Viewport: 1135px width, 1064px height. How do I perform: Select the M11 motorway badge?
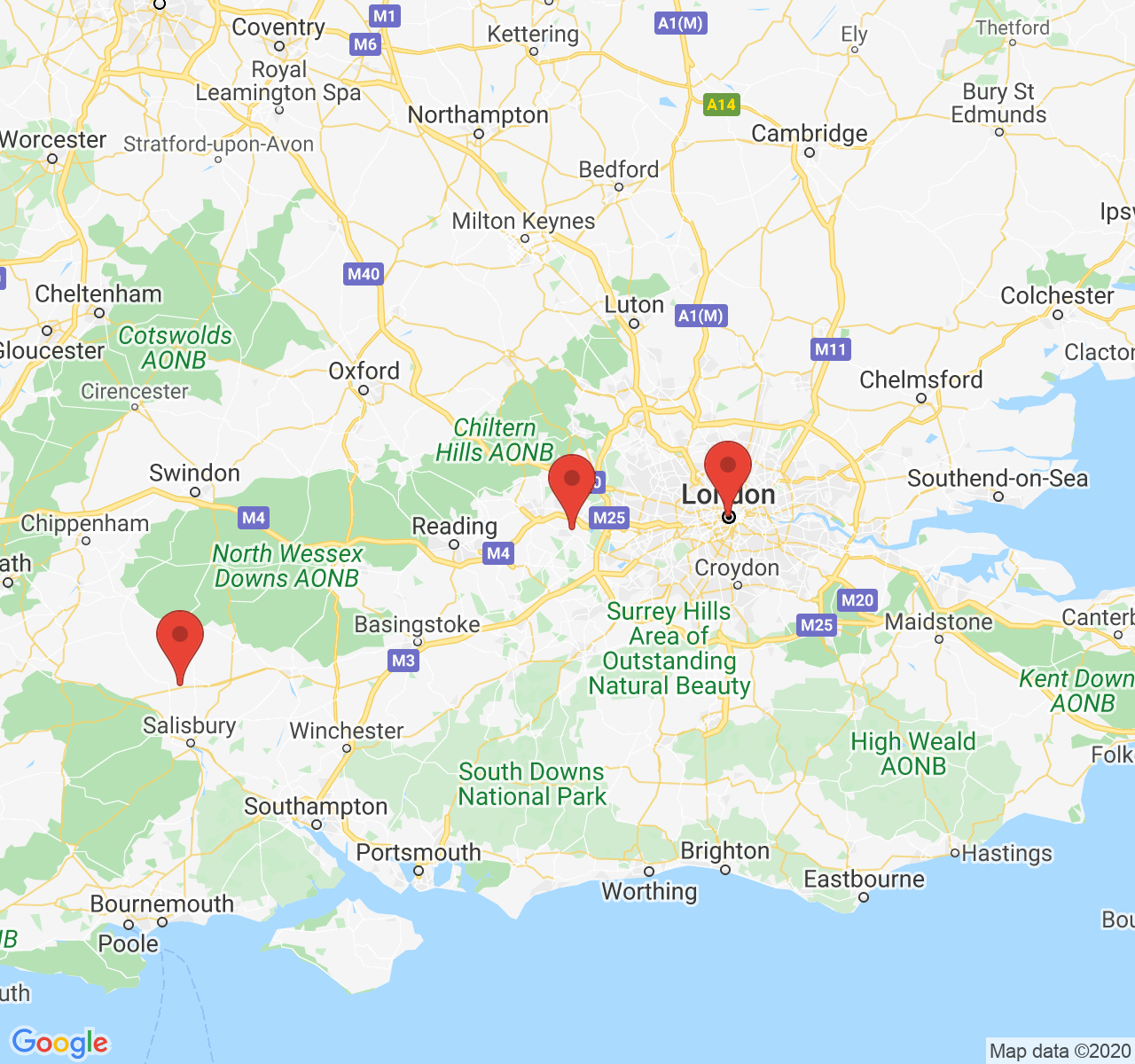tap(831, 349)
